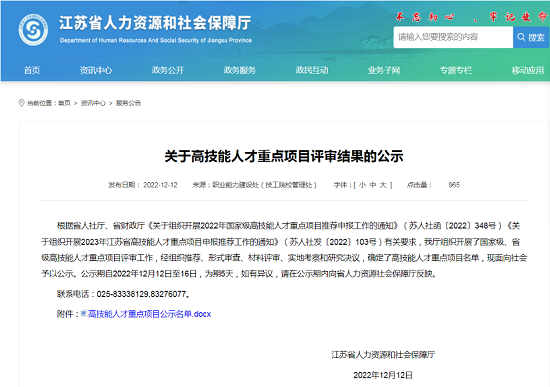Open the 资讯中心 navigation menu
The image size is (550, 387).
click(x=96, y=70)
